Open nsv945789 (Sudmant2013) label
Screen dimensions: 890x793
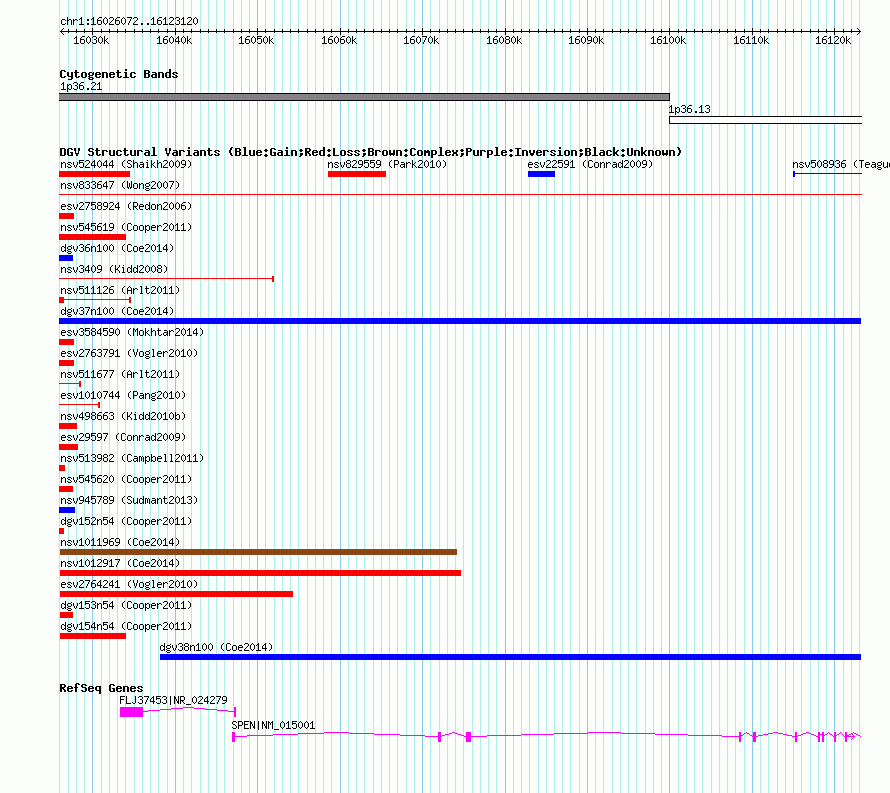(129, 500)
